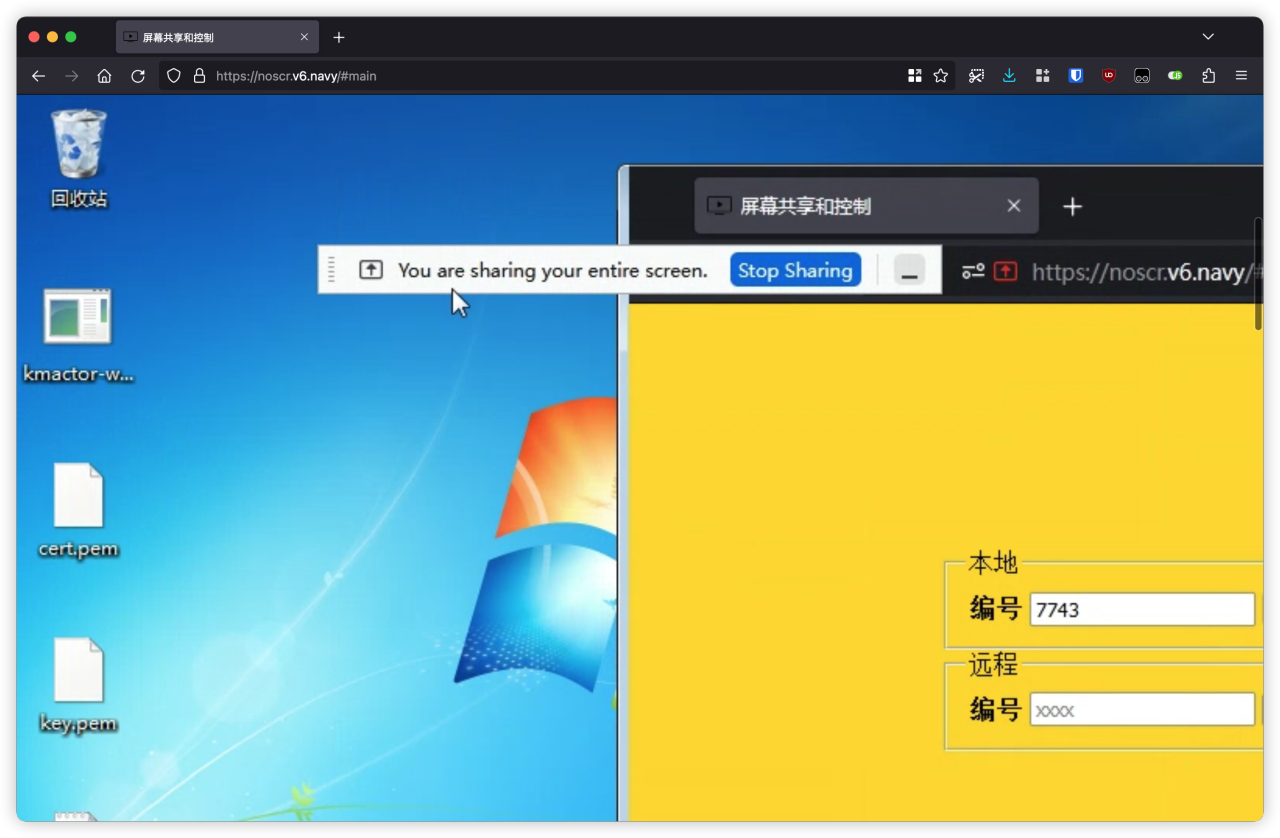1280x838 pixels.
Task: Click the forward navigation arrow
Action: point(71,76)
